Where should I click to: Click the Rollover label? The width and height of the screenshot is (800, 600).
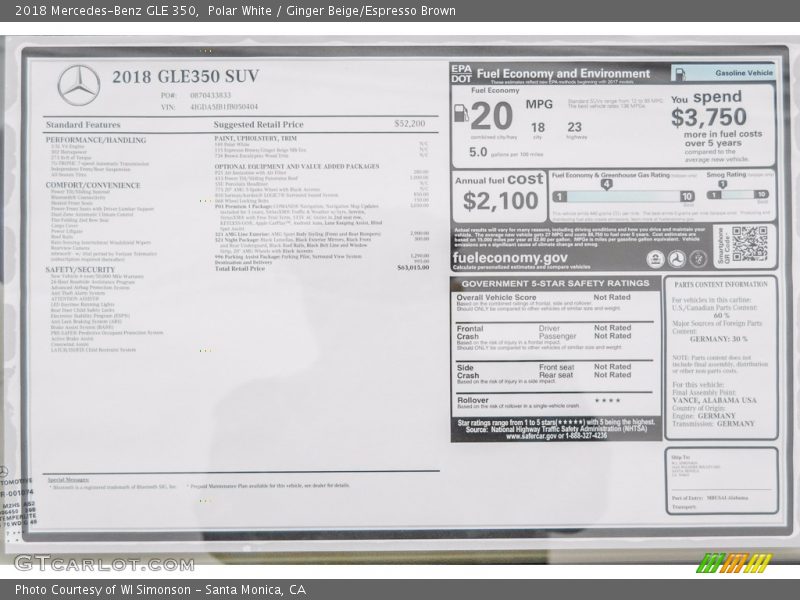click(472, 401)
